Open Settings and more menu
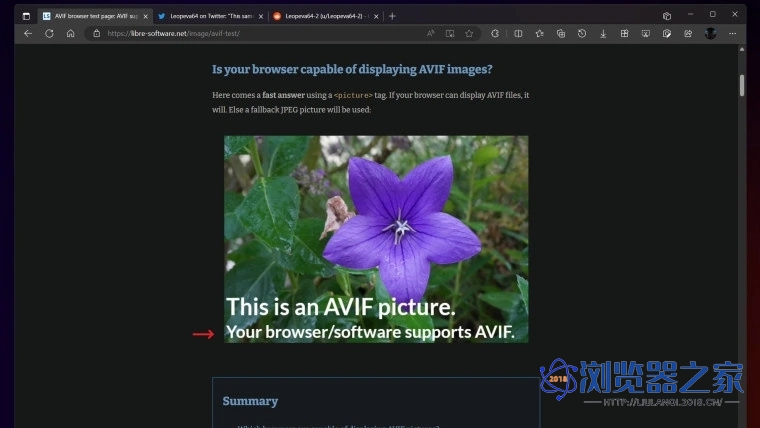Viewport: 760px width, 428px height. [x=732, y=33]
